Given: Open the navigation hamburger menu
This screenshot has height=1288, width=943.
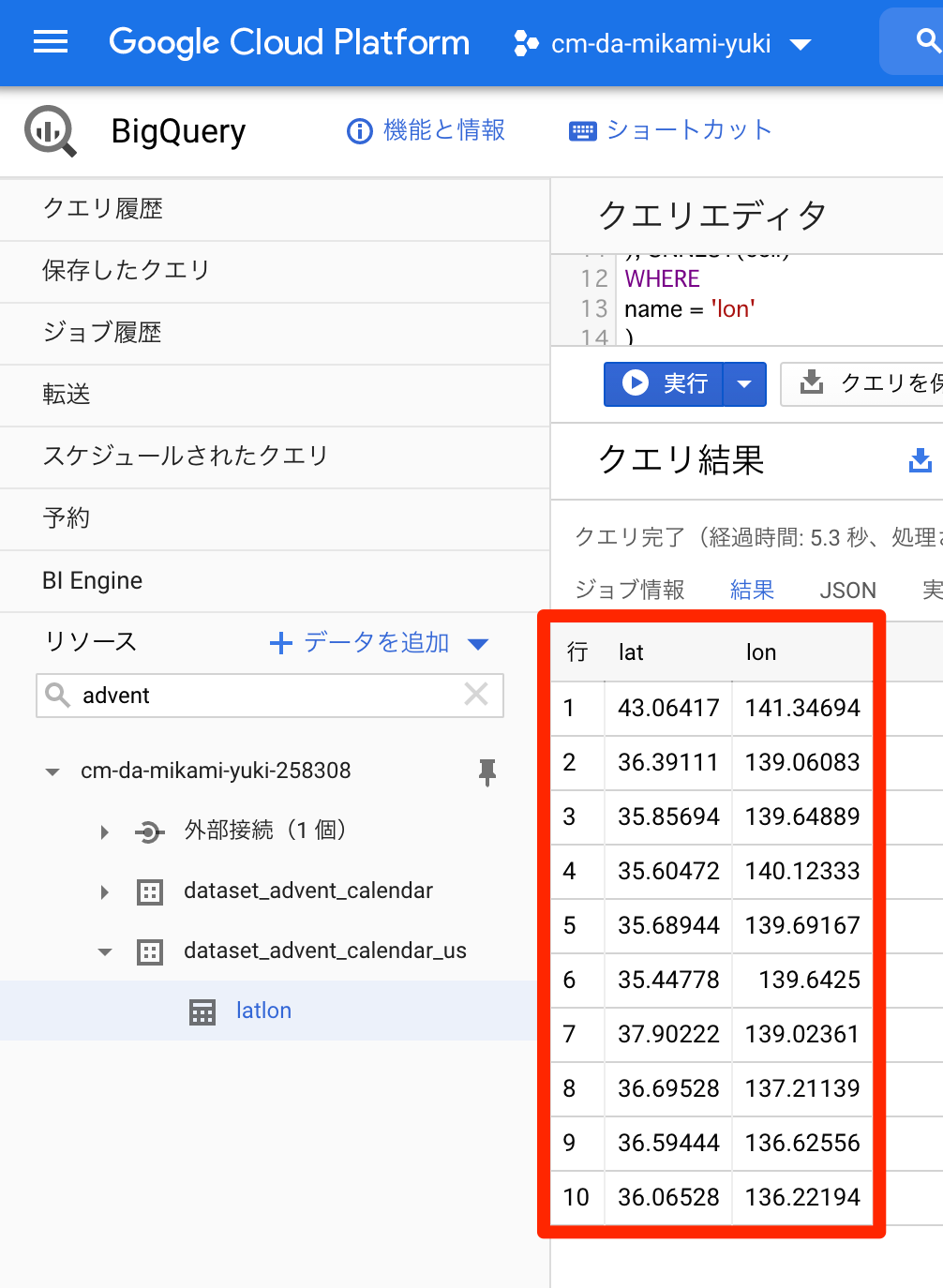Looking at the screenshot, I should [51, 41].
